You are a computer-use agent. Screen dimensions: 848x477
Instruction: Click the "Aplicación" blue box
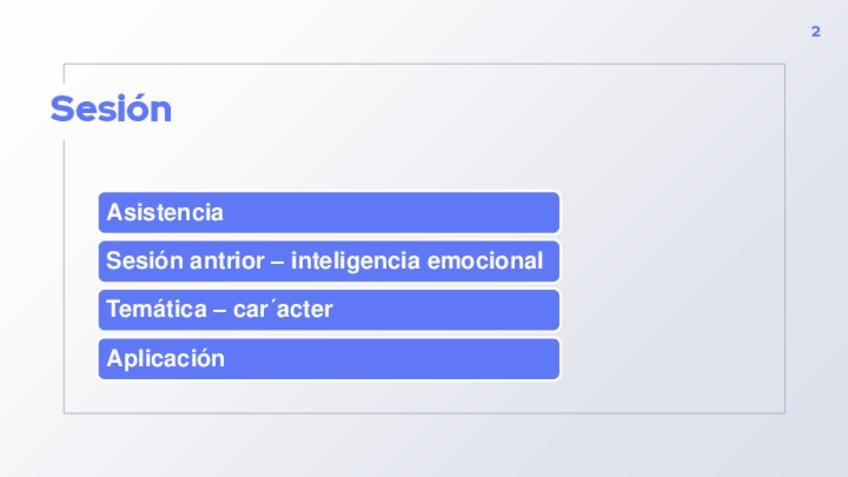[x=329, y=359]
